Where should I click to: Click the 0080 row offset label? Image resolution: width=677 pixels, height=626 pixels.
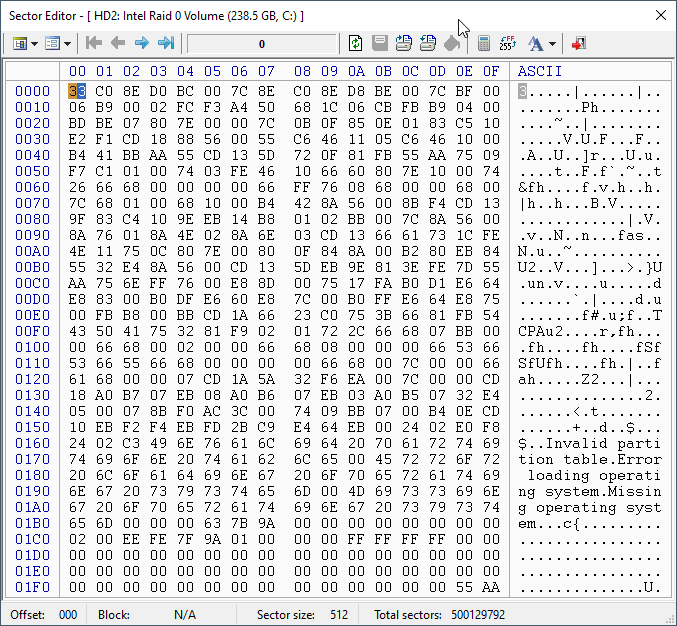tap(32, 219)
